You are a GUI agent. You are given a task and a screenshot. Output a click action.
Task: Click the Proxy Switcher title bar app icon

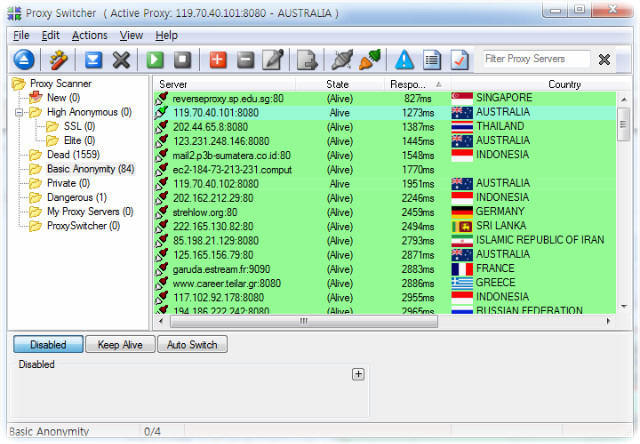14,13
